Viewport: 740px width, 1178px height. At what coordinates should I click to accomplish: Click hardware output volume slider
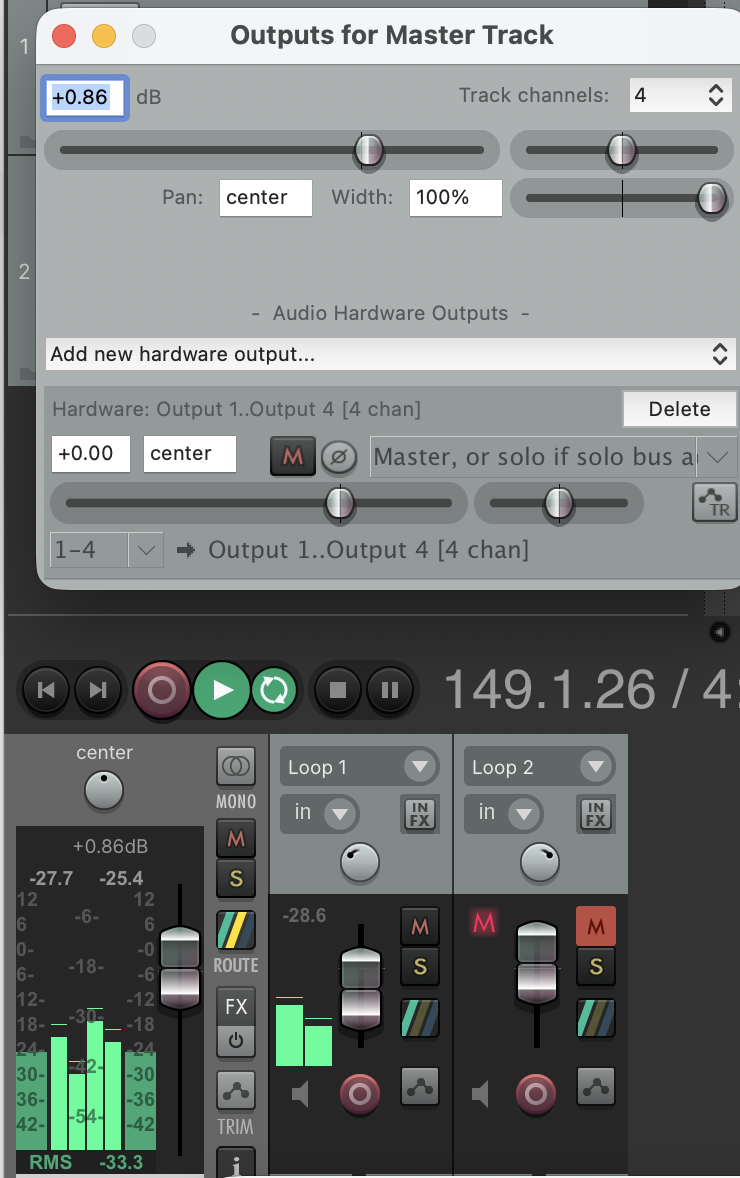click(259, 503)
